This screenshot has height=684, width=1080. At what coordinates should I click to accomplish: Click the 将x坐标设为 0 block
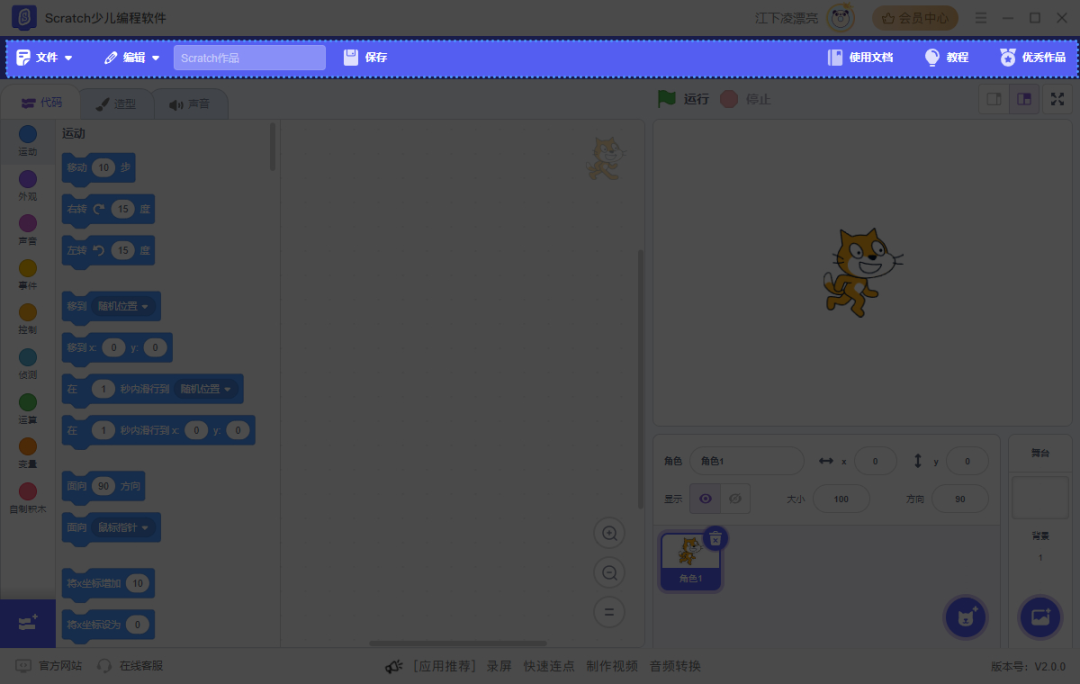click(x=108, y=625)
